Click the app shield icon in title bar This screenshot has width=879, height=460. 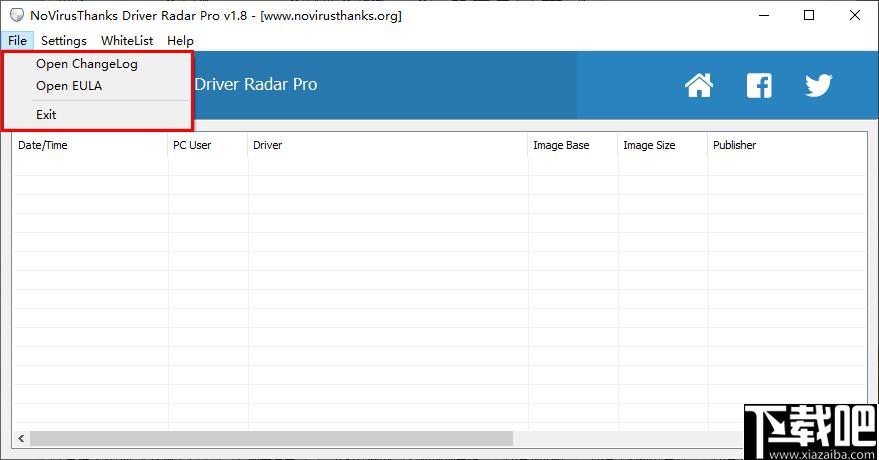tap(17, 15)
